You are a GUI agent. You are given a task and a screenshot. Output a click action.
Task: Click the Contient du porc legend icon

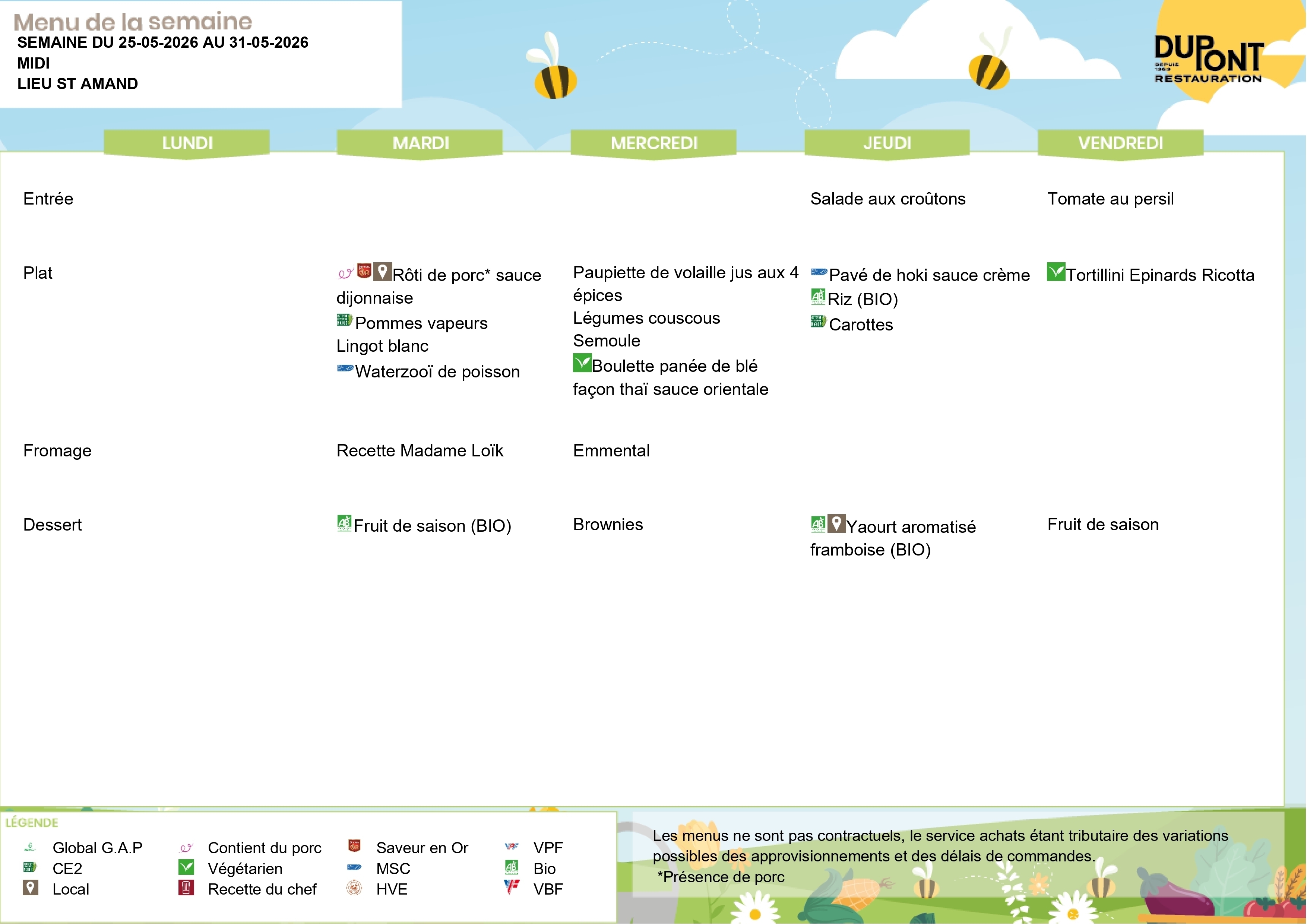pyautogui.click(x=186, y=848)
